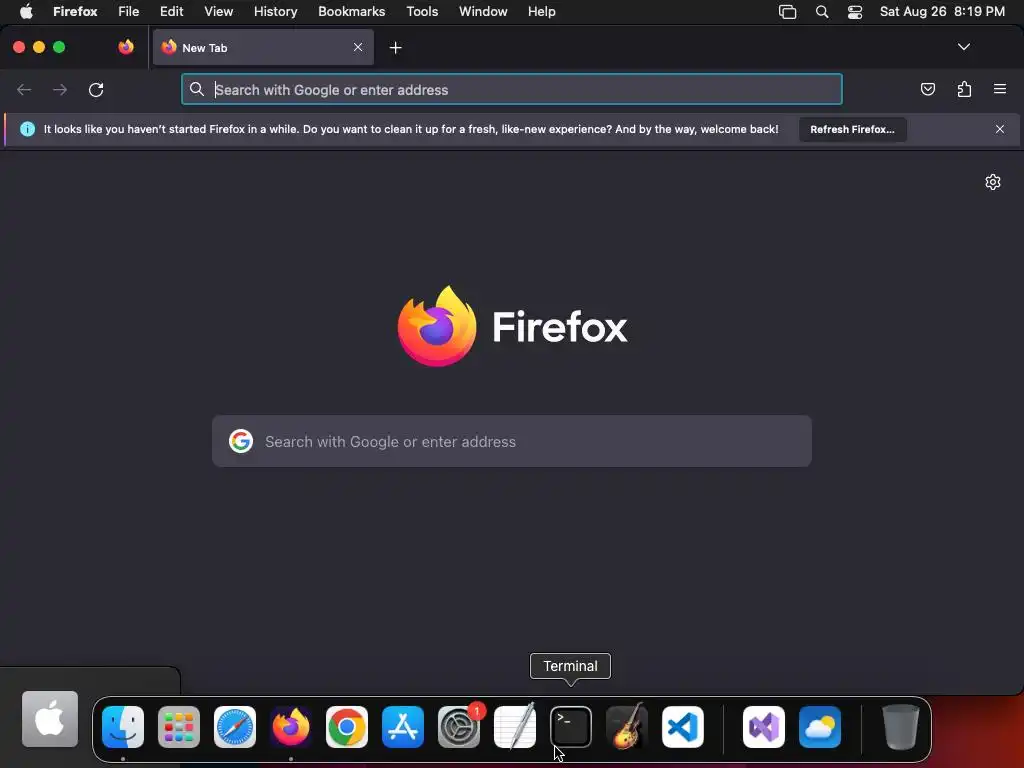Open App Store from the Dock

tap(403, 726)
